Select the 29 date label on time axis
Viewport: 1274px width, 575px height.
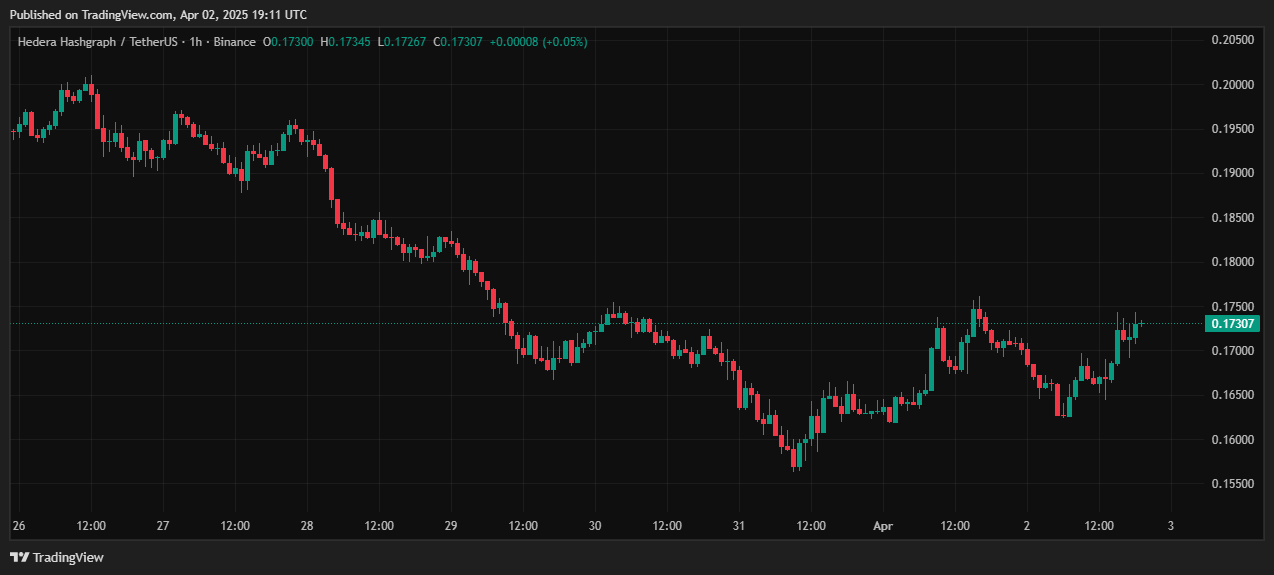[x=451, y=525]
